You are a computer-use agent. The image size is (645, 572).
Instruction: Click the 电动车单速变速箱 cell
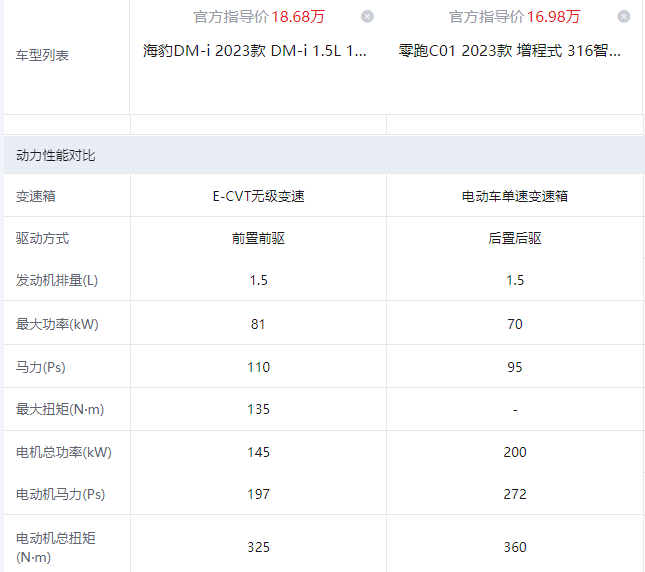515,196
